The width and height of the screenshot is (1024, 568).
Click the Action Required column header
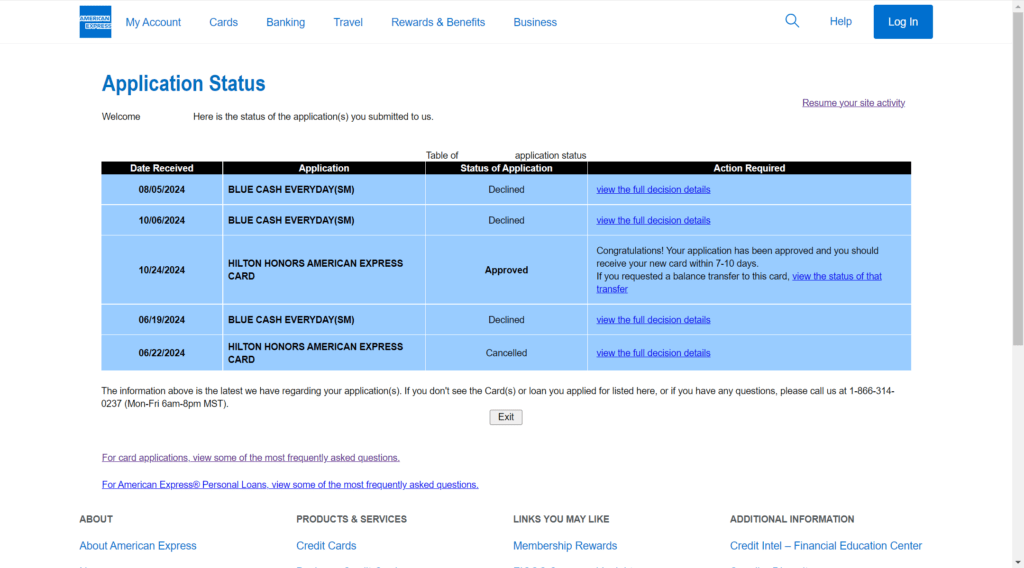(749, 168)
